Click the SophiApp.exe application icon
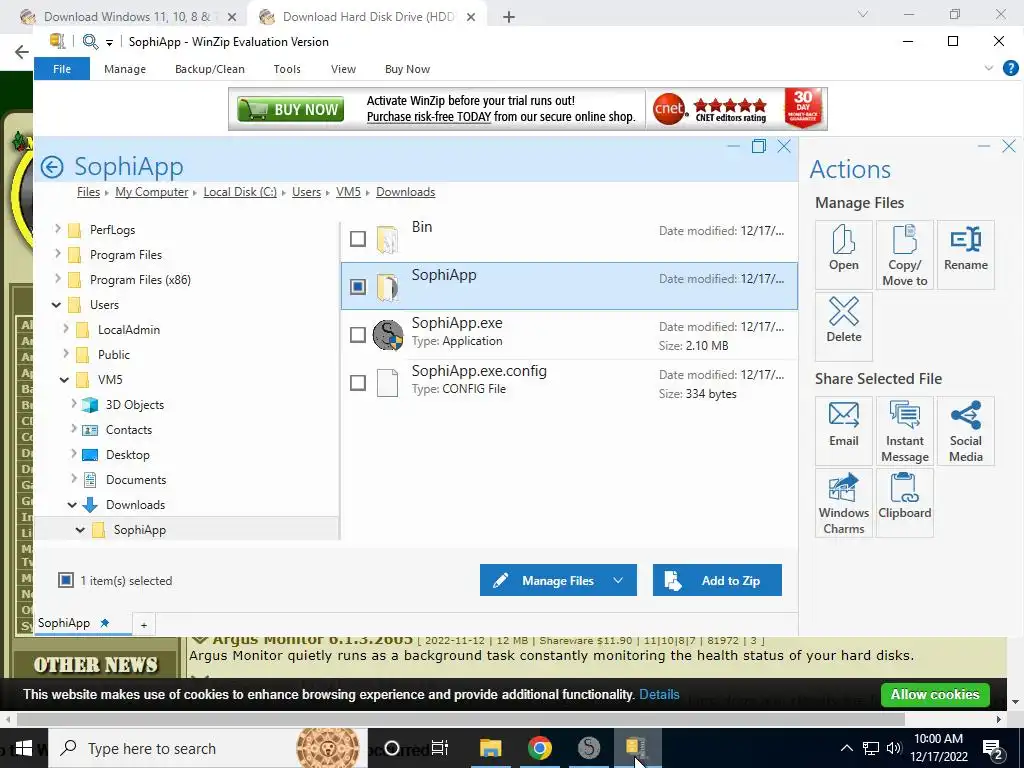The image size is (1024, 768). point(388,335)
